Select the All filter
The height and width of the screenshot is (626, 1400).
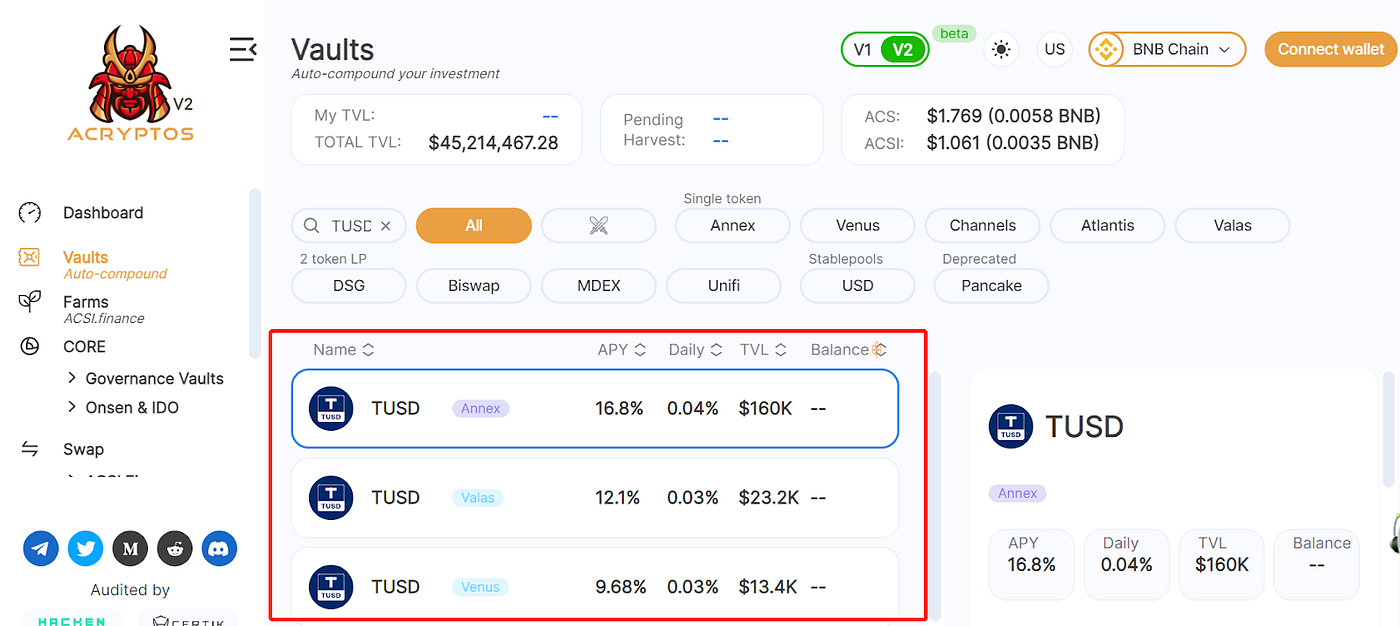click(474, 226)
